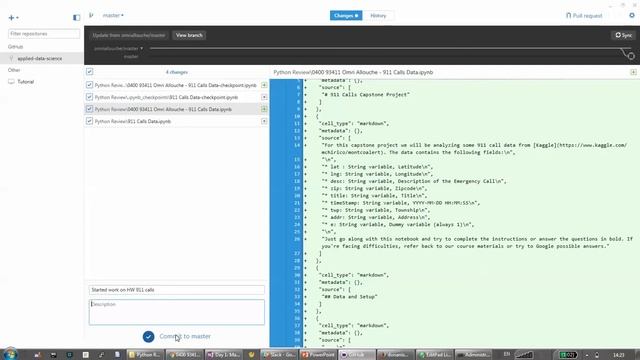
Task: Open the add repository plus menu
Action: [x=13, y=18]
